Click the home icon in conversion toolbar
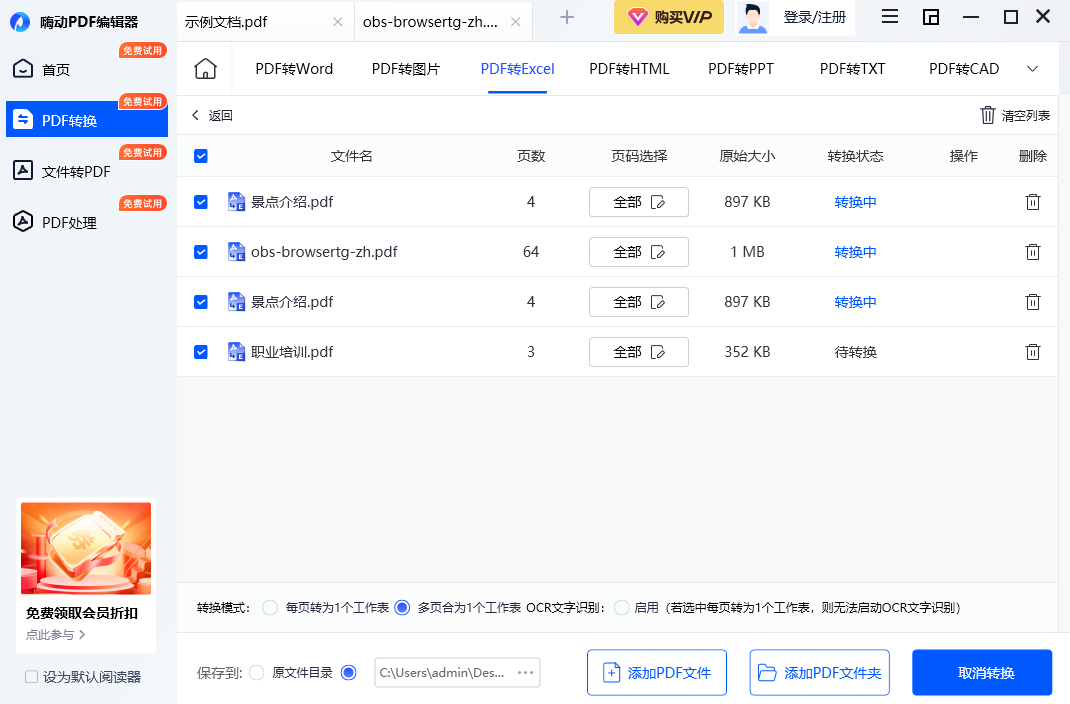This screenshot has width=1070, height=704. (x=205, y=69)
